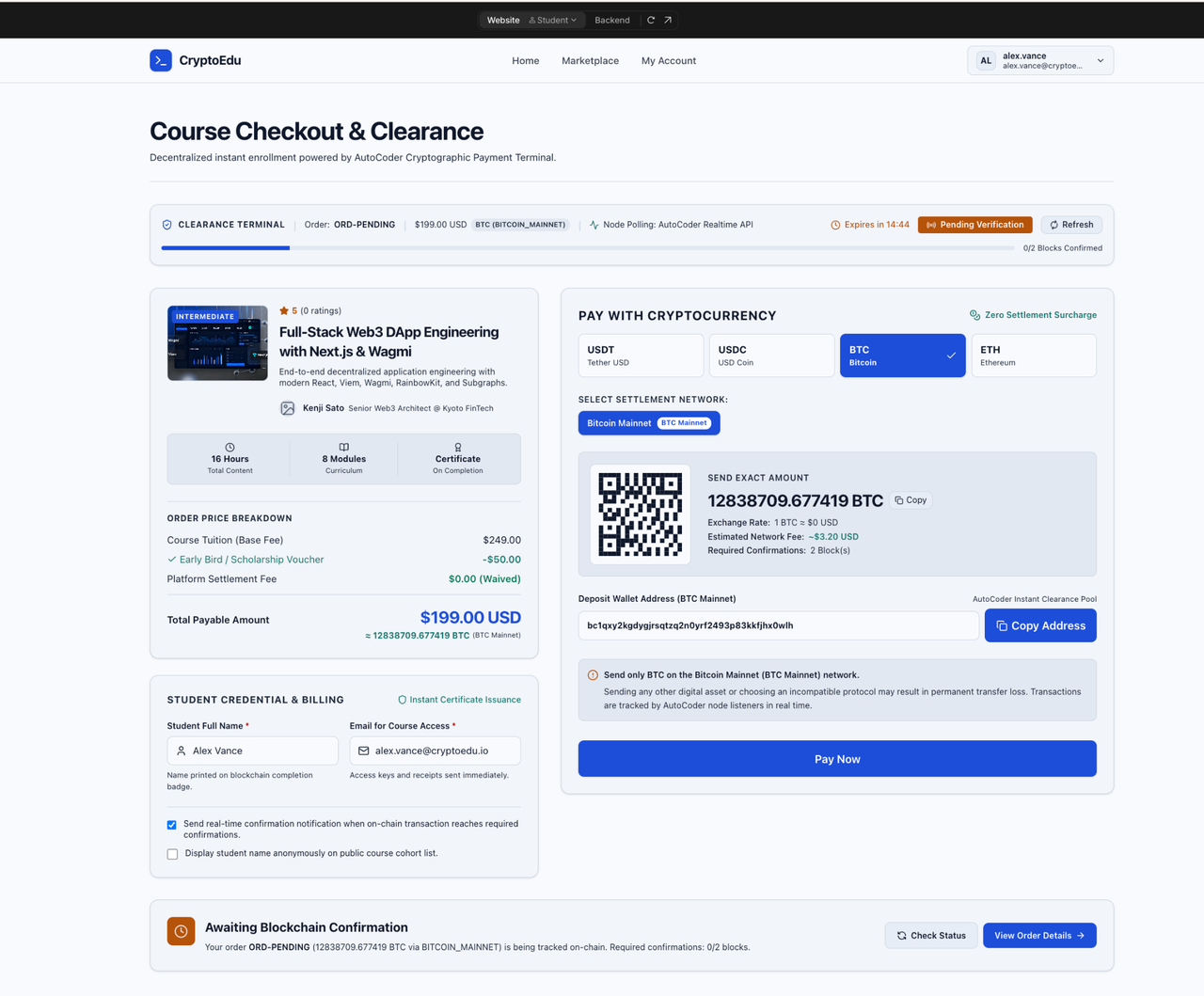Click the AL avatar badge

[986, 60]
